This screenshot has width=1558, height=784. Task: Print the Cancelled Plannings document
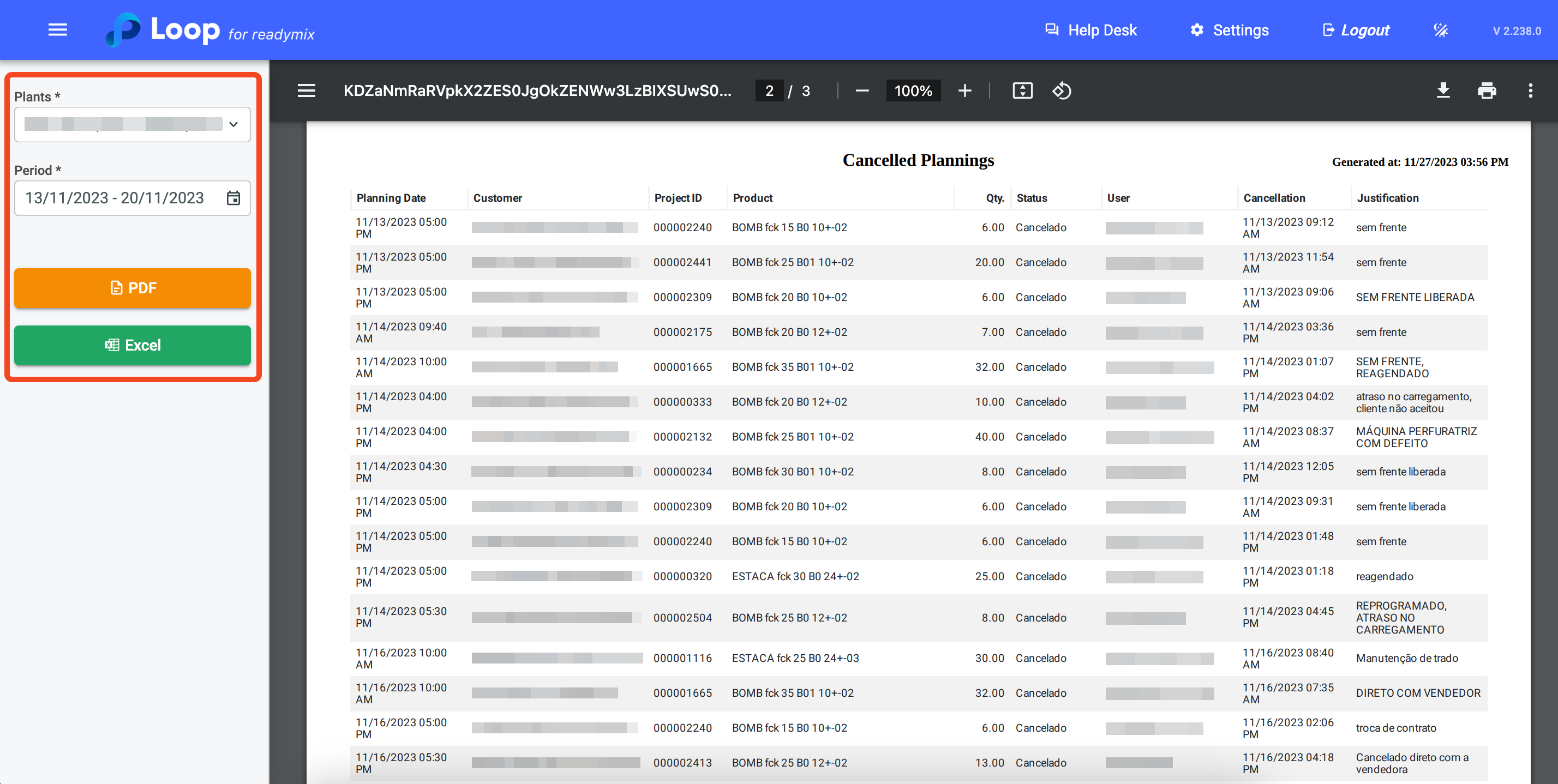click(1487, 91)
